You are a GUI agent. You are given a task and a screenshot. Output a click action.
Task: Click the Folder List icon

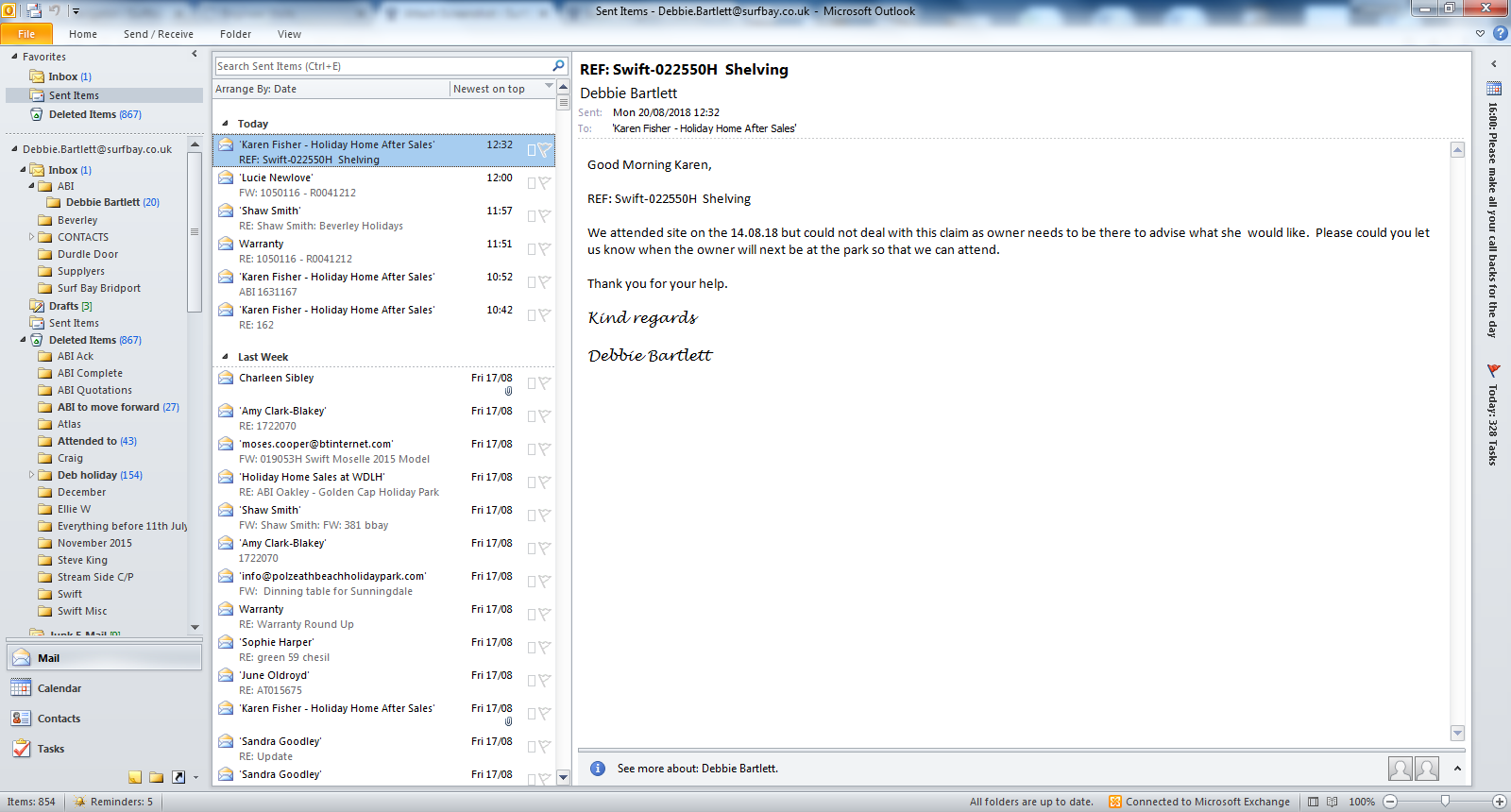[x=157, y=777]
